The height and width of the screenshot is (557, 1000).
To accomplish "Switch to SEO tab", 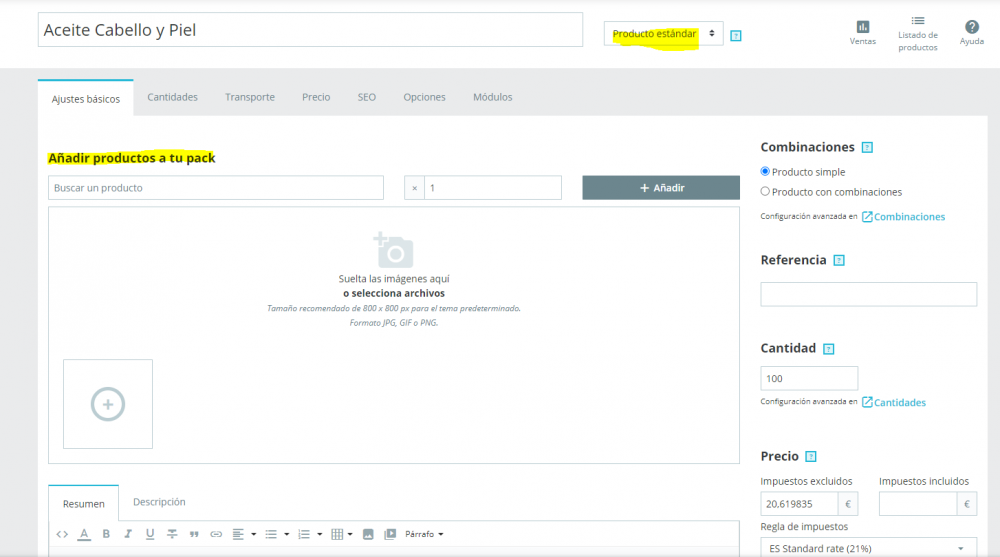I will point(367,97).
